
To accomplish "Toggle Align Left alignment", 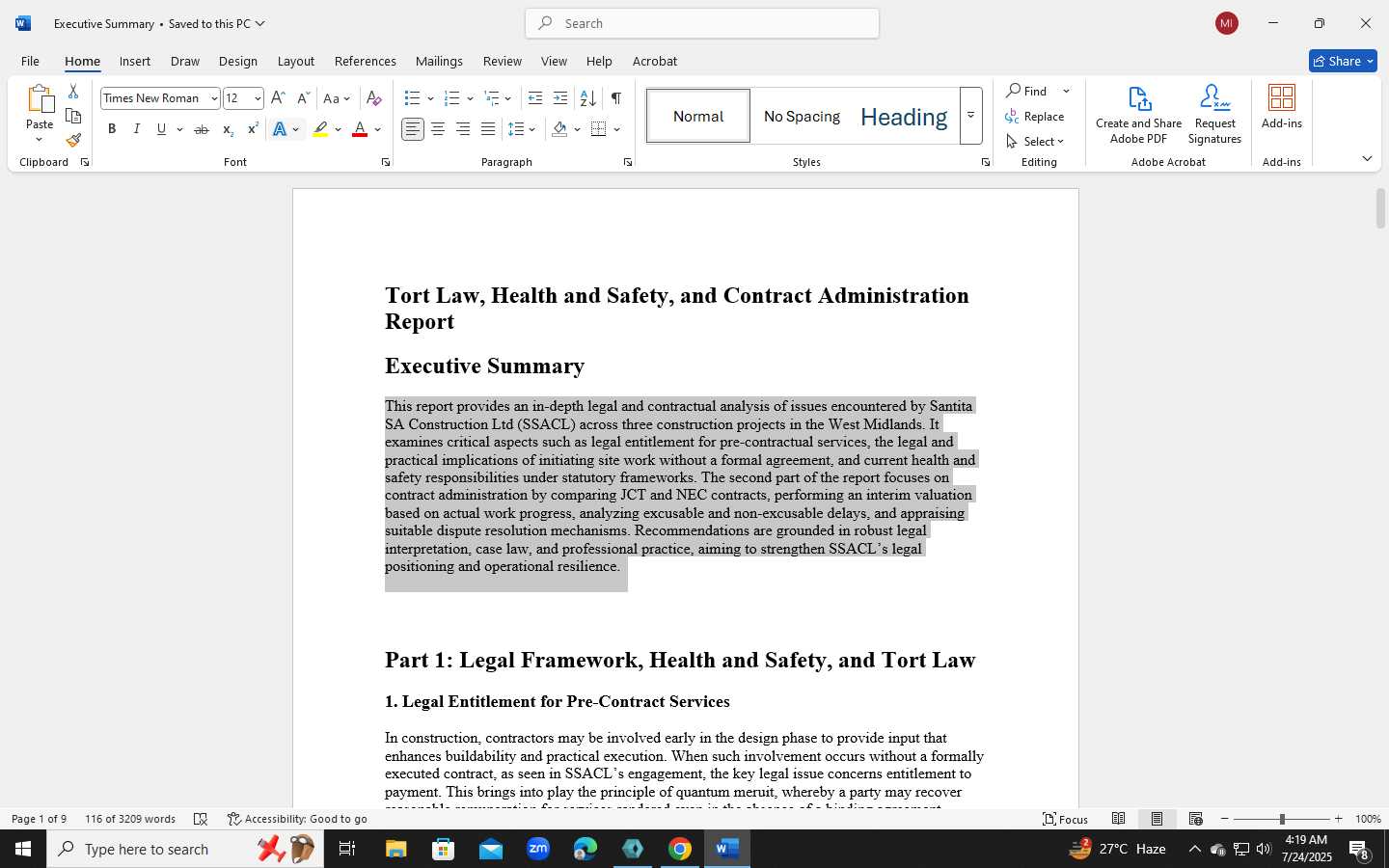I will pos(413,129).
